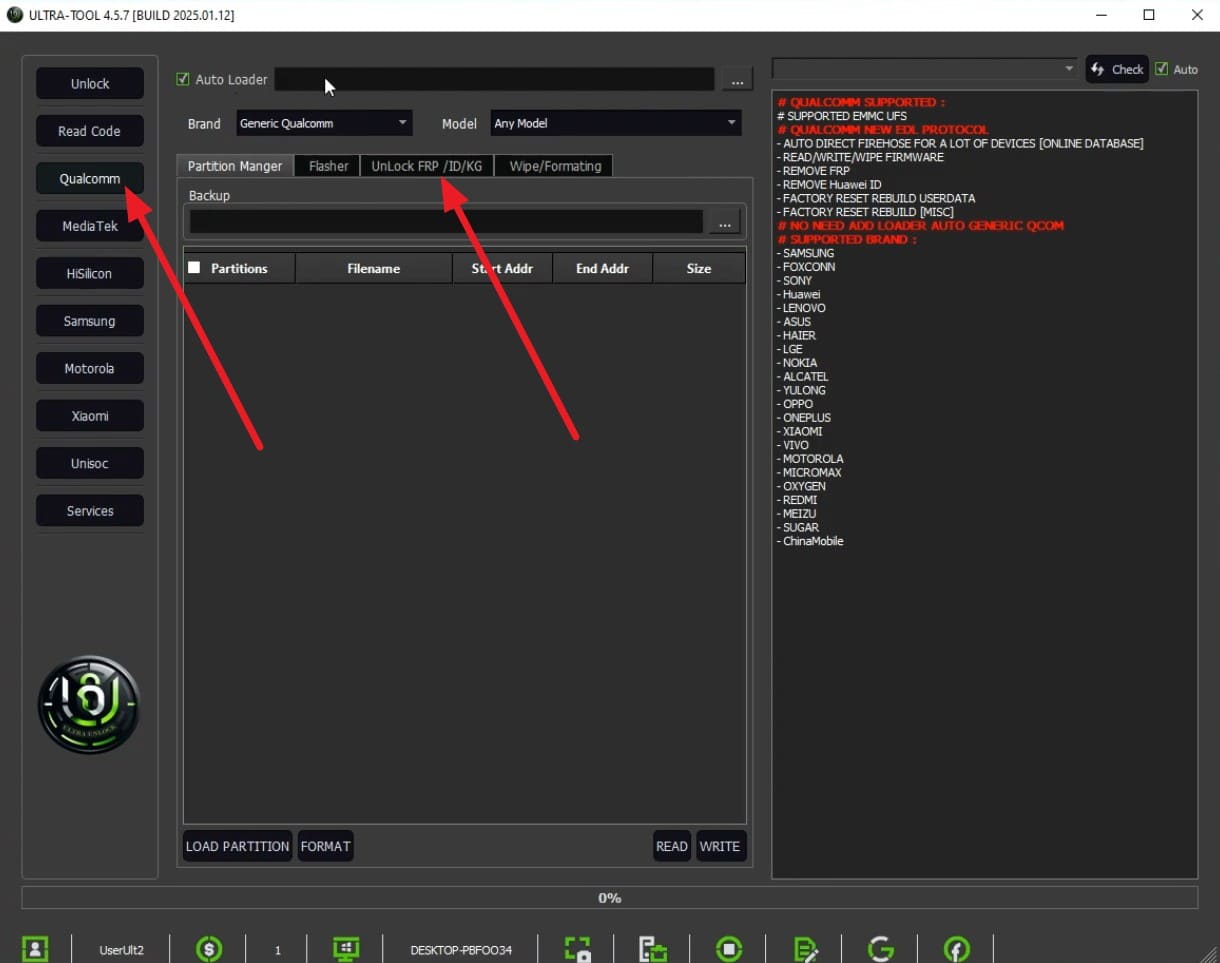Click the 0% progress bar
Image resolution: width=1220 pixels, height=963 pixels.
(x=610, y=897)
